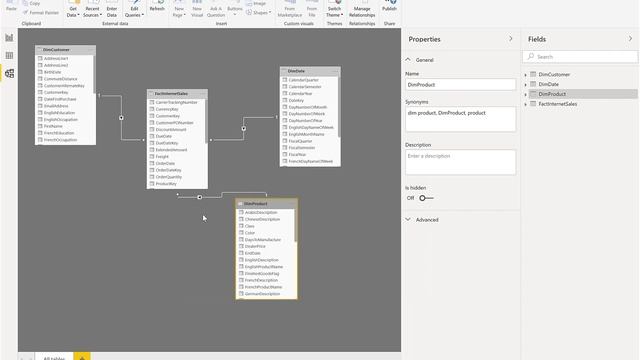Viewport: 640px width, 360px height.
Task: Click the Ask A Question ribbon button
Action: (x=216, y=9)
